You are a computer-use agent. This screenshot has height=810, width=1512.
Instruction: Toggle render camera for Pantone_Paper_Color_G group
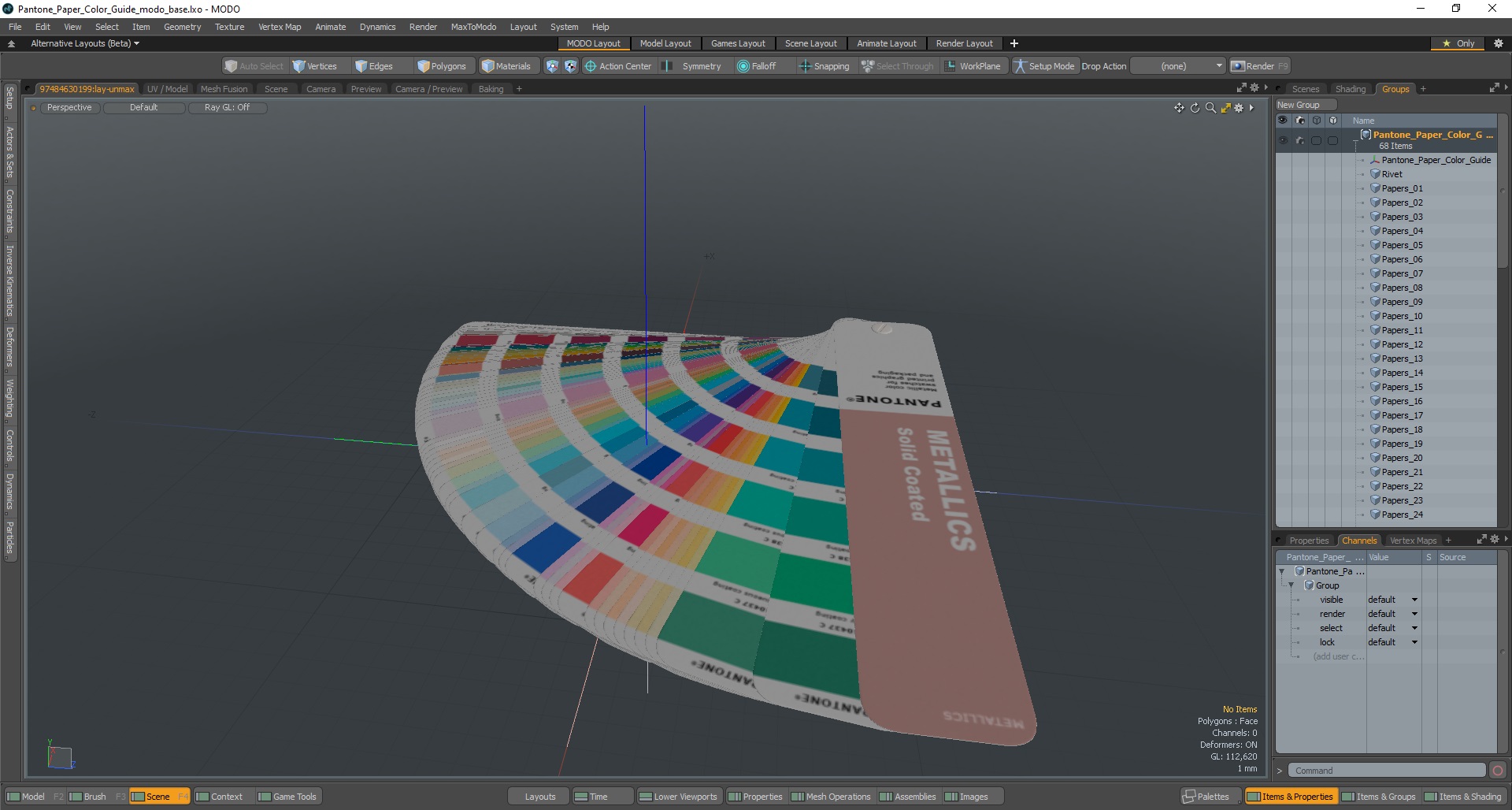coord(1299,140)
